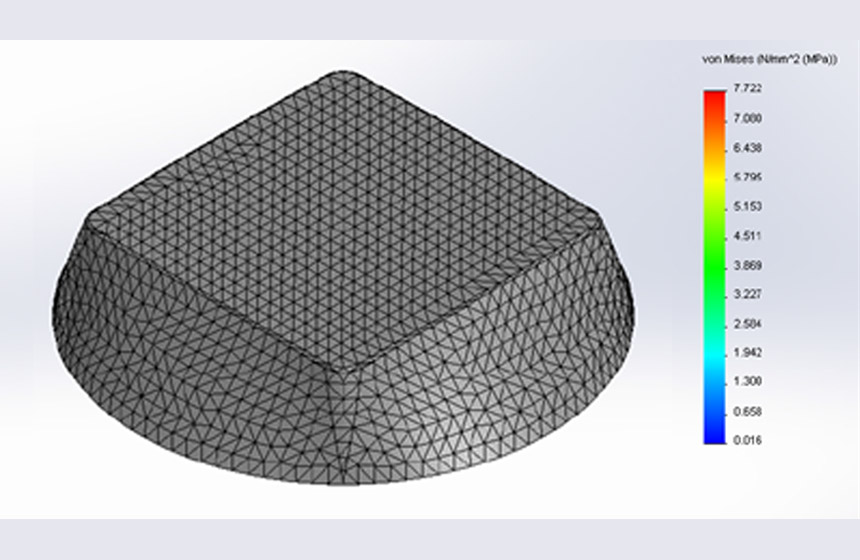Screen dimensions: 860x560
Task: Click the von Mises (N/mm^2 (MPa)) legend title
Action: coord(770,59)
